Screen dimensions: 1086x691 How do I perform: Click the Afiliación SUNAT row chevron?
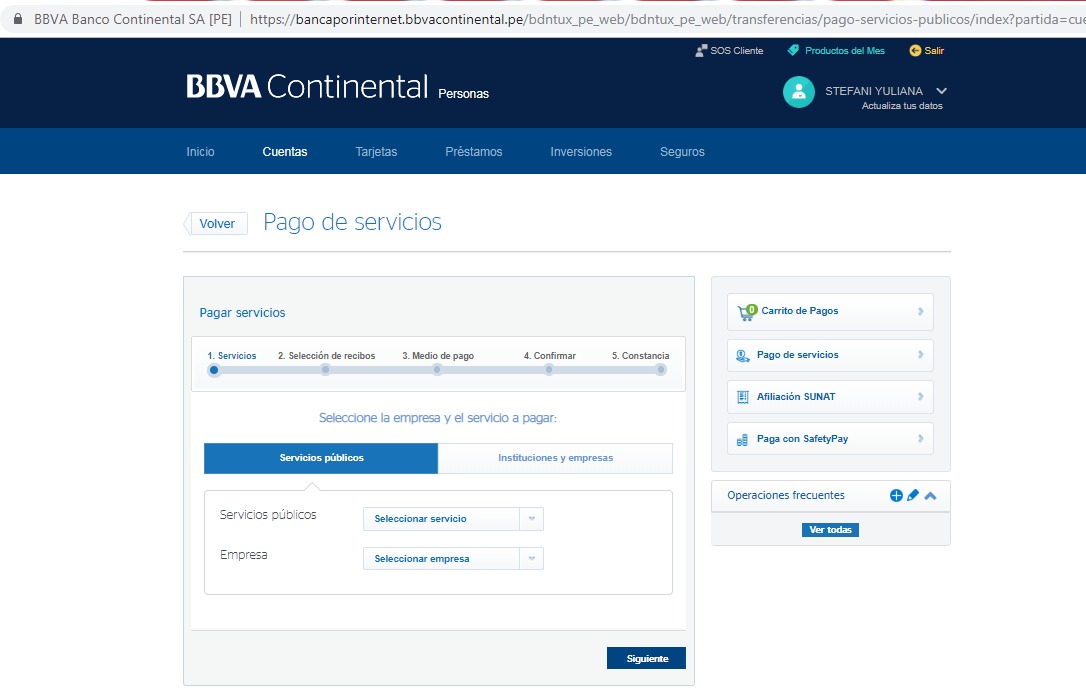[920, 397]
